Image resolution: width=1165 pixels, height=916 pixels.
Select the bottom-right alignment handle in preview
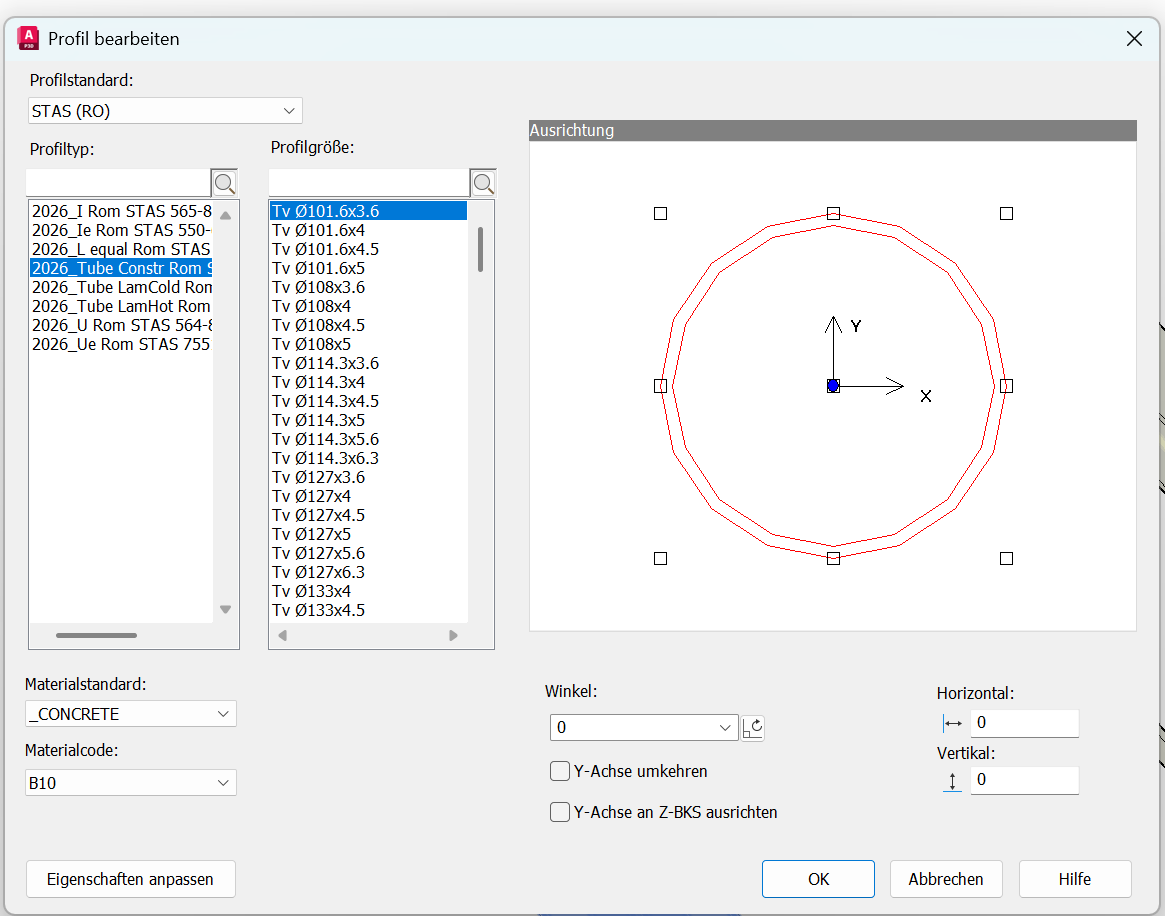[1006, 558]
